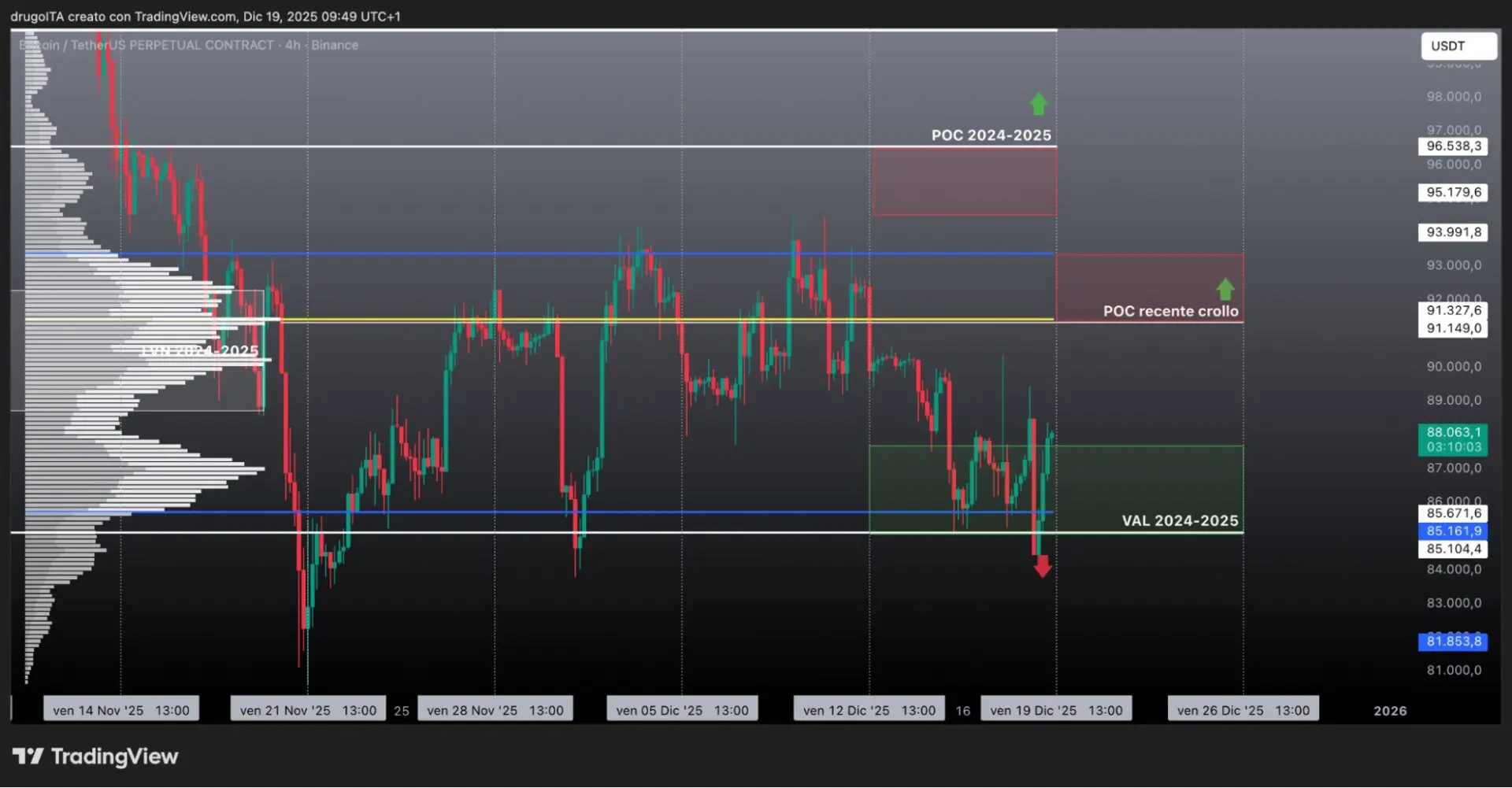
Task: Open the USDT currency selector
Action: [x=1458, y=46]
